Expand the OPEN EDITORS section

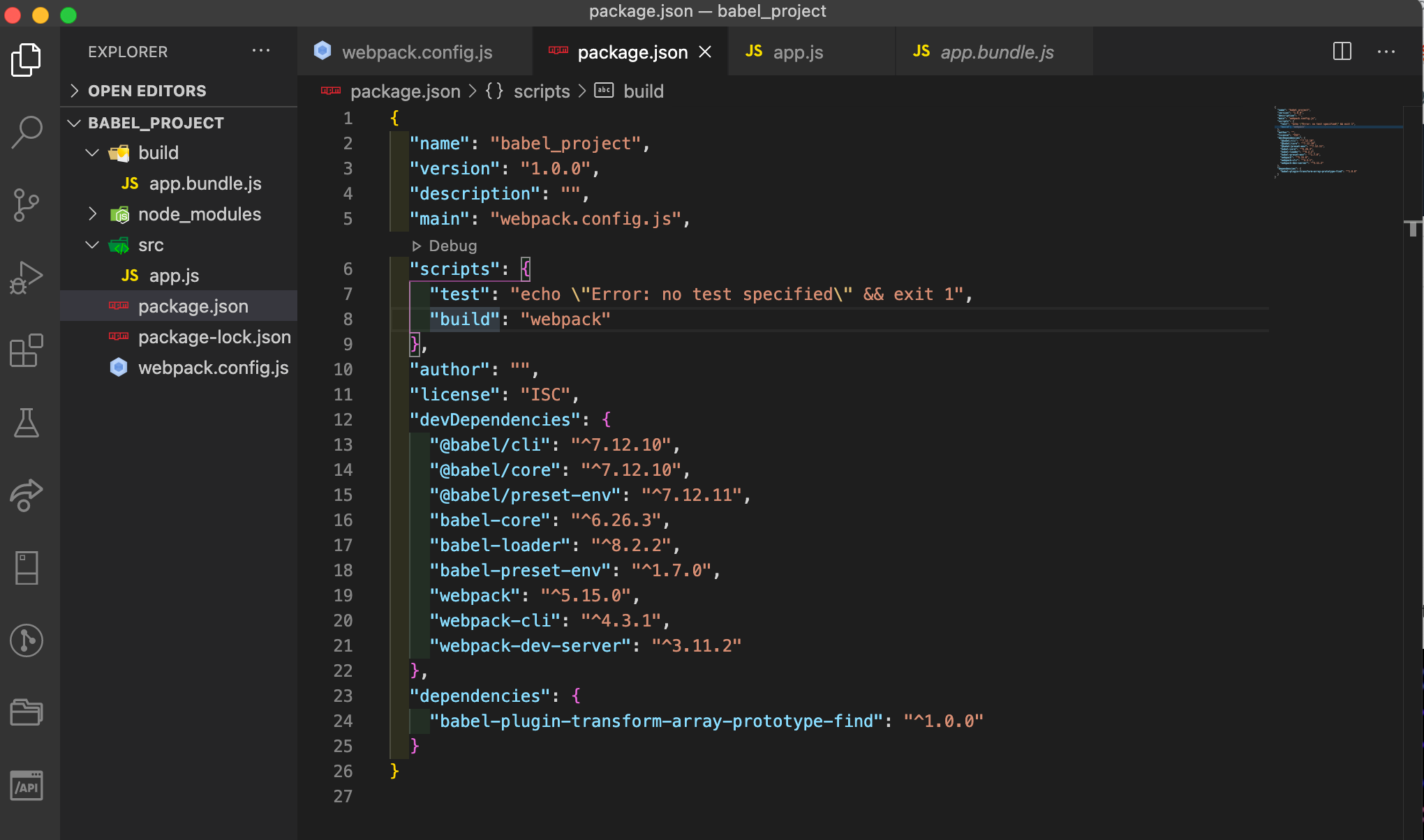tap(75, 91)
